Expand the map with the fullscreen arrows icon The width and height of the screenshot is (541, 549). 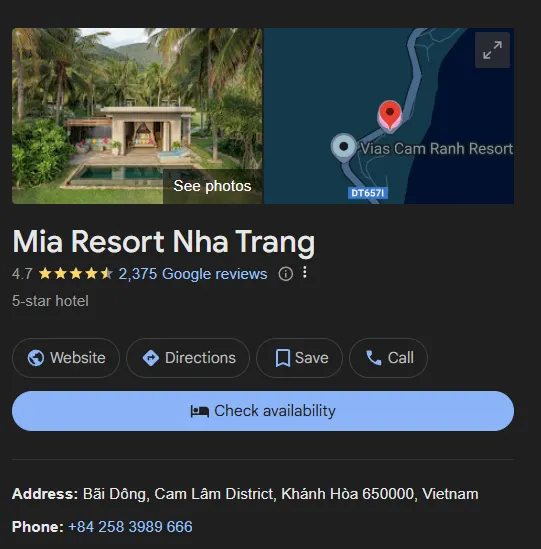click(x=492, y=50)
